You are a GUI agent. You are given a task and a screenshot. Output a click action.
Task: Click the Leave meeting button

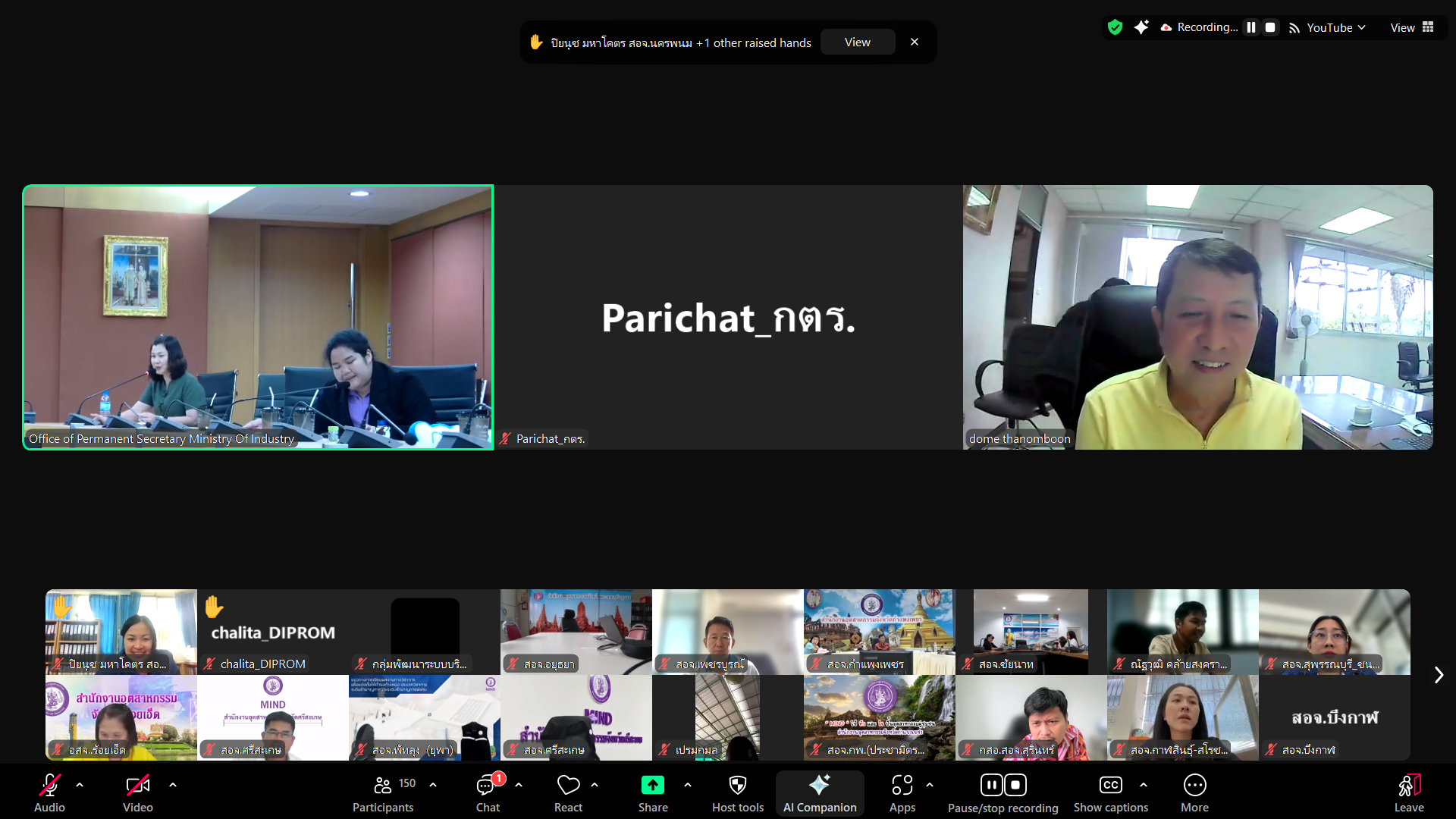[1408, 792]
